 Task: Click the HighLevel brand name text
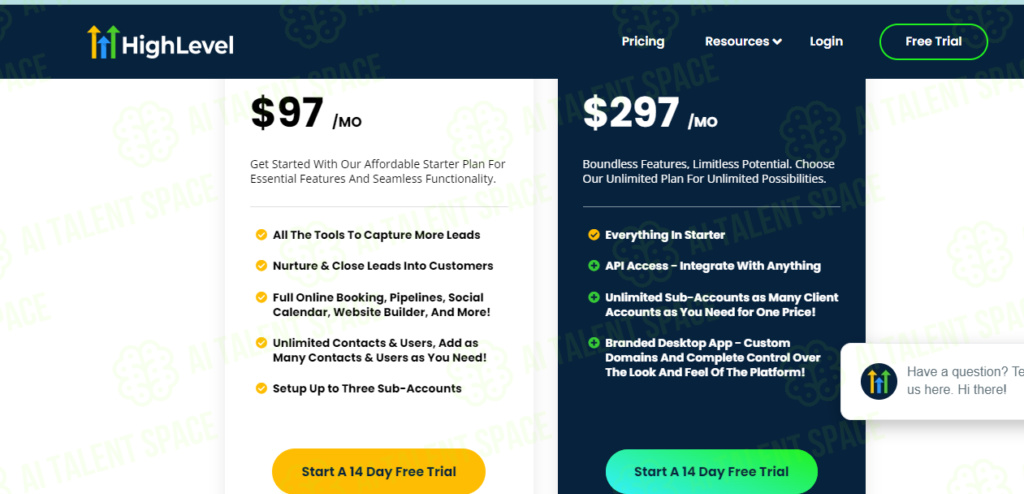pyautogui.click(x=178, y=45)
